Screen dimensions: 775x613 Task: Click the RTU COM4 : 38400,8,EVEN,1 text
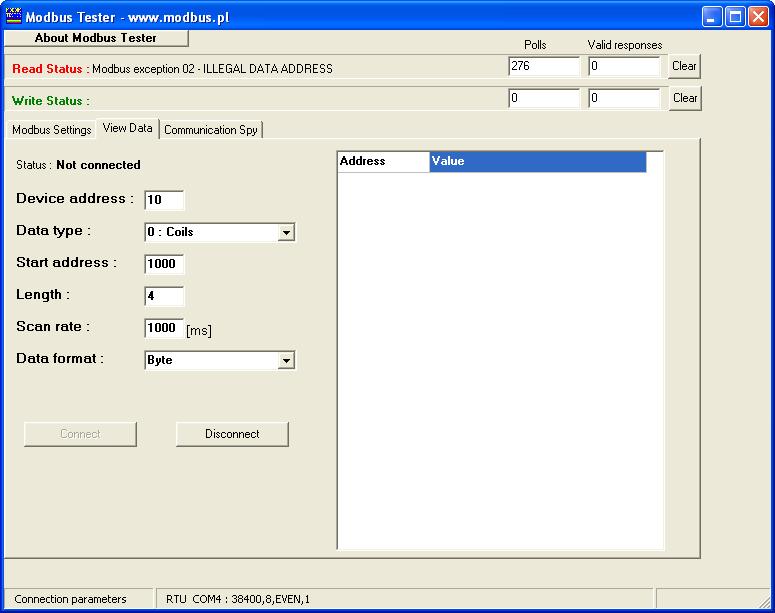tap(238, 600)
